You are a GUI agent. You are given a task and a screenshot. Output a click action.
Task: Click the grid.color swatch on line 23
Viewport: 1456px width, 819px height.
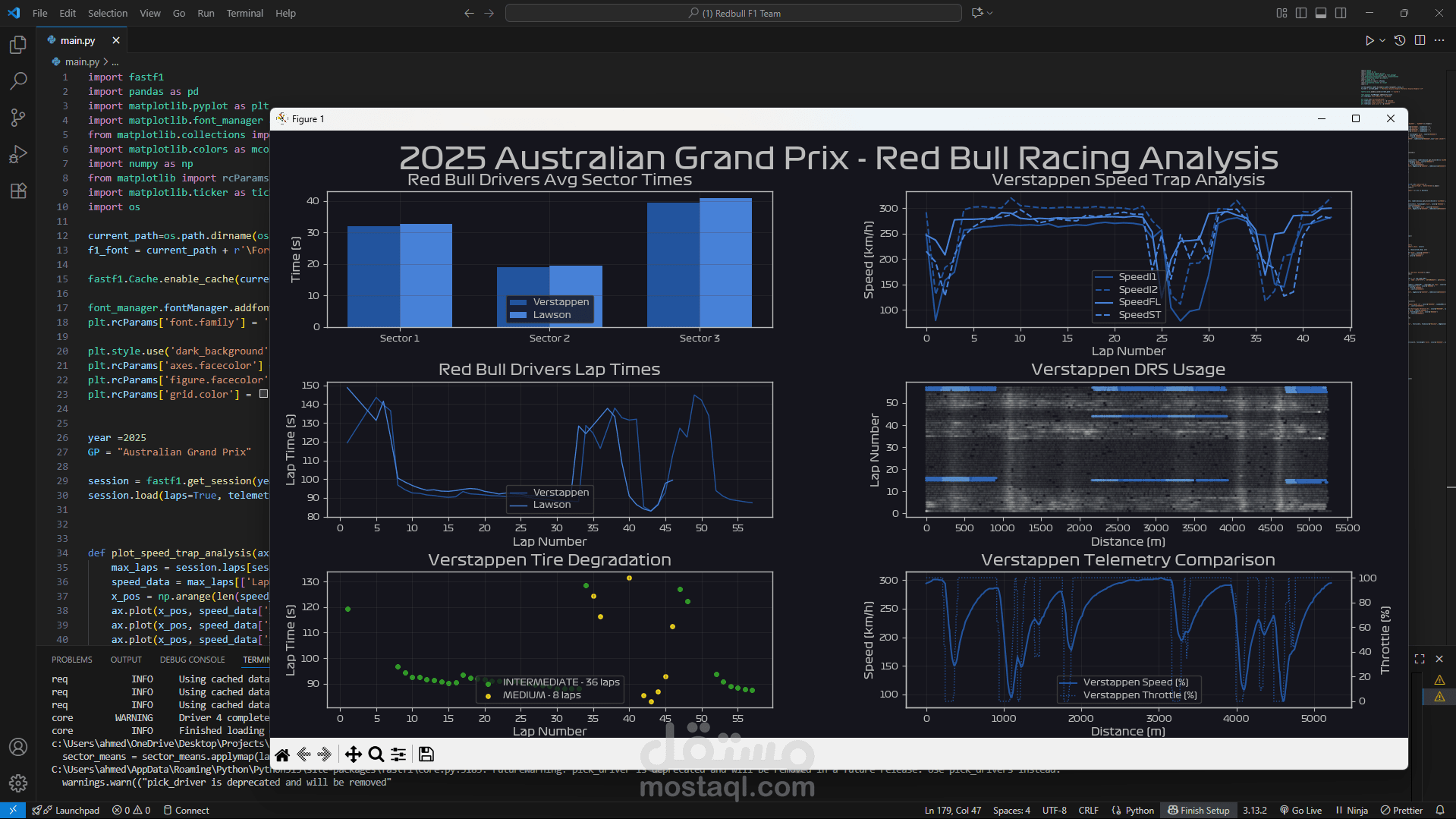point(263,394)
